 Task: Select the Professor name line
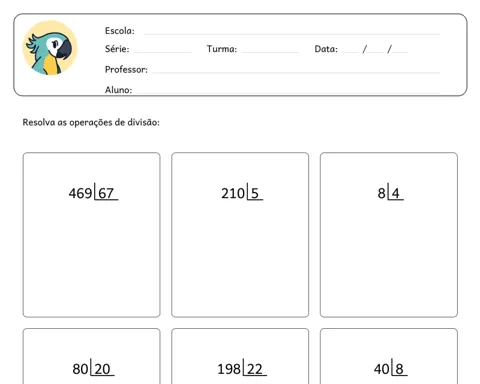[x=296, y=72]
